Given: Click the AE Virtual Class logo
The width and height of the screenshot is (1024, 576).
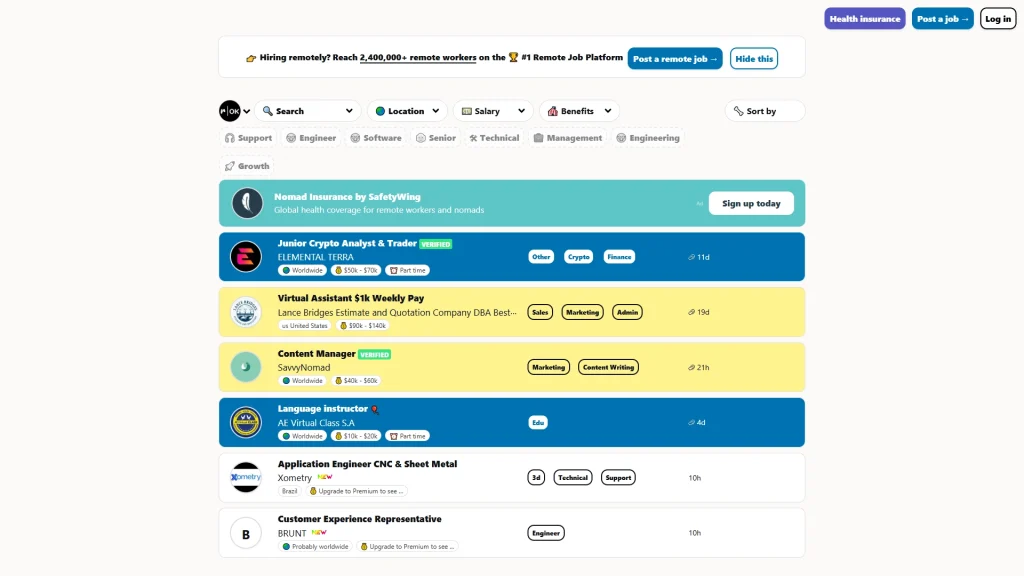Looking at the screenshot, I should coord(246,422).
